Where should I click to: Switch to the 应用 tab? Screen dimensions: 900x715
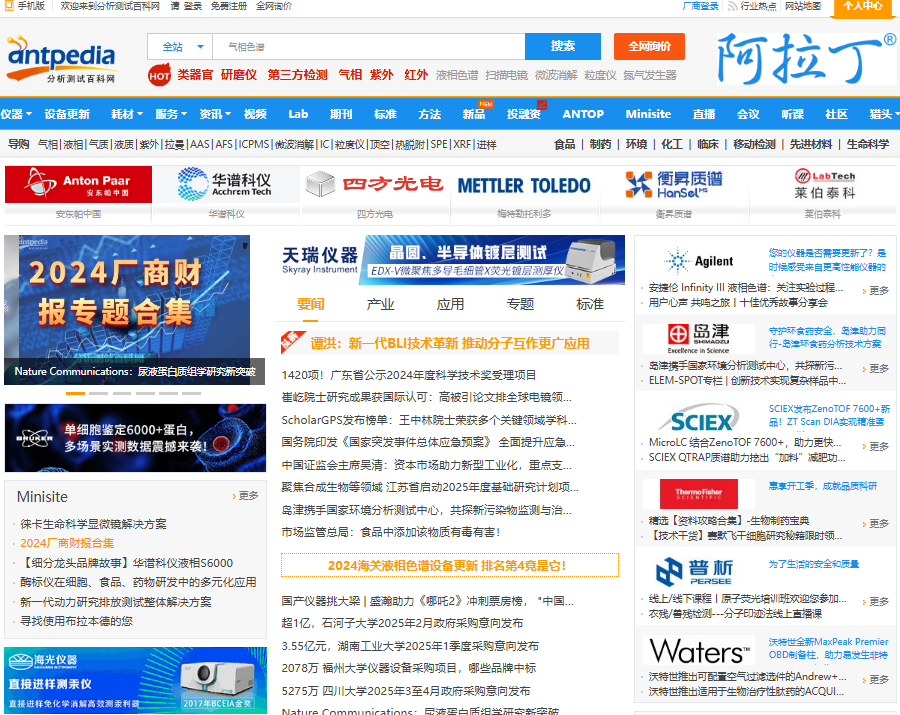(450, 304)
